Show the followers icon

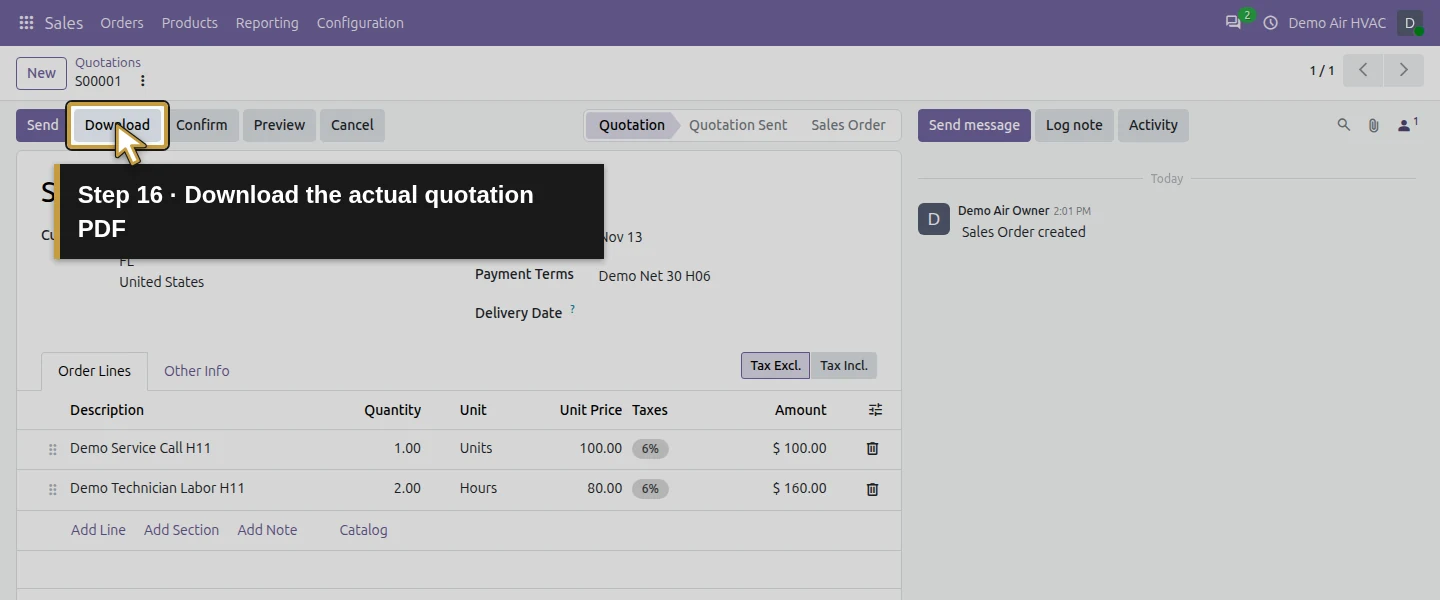(x=1408, y=125)
